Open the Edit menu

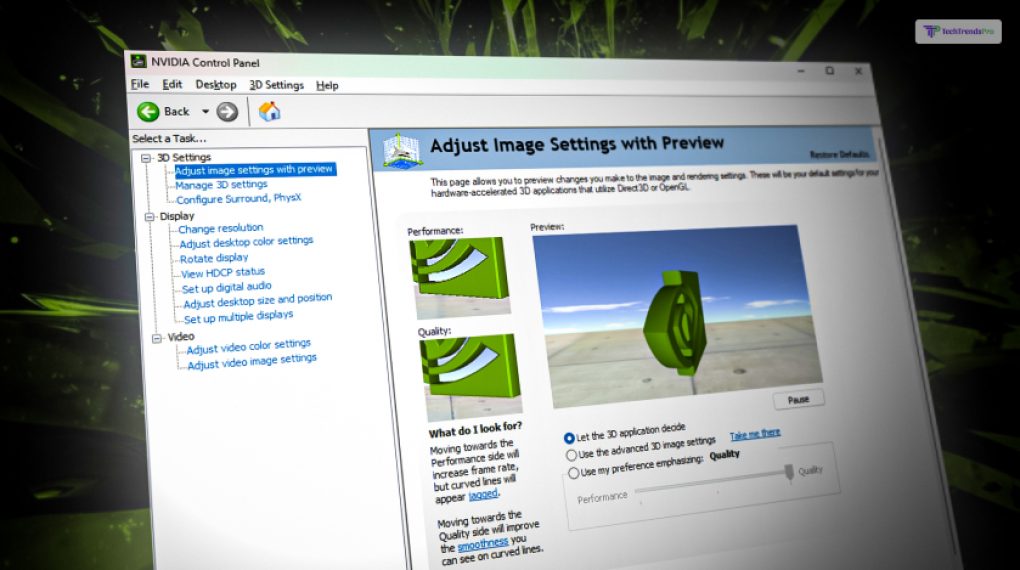pos(172,84)
